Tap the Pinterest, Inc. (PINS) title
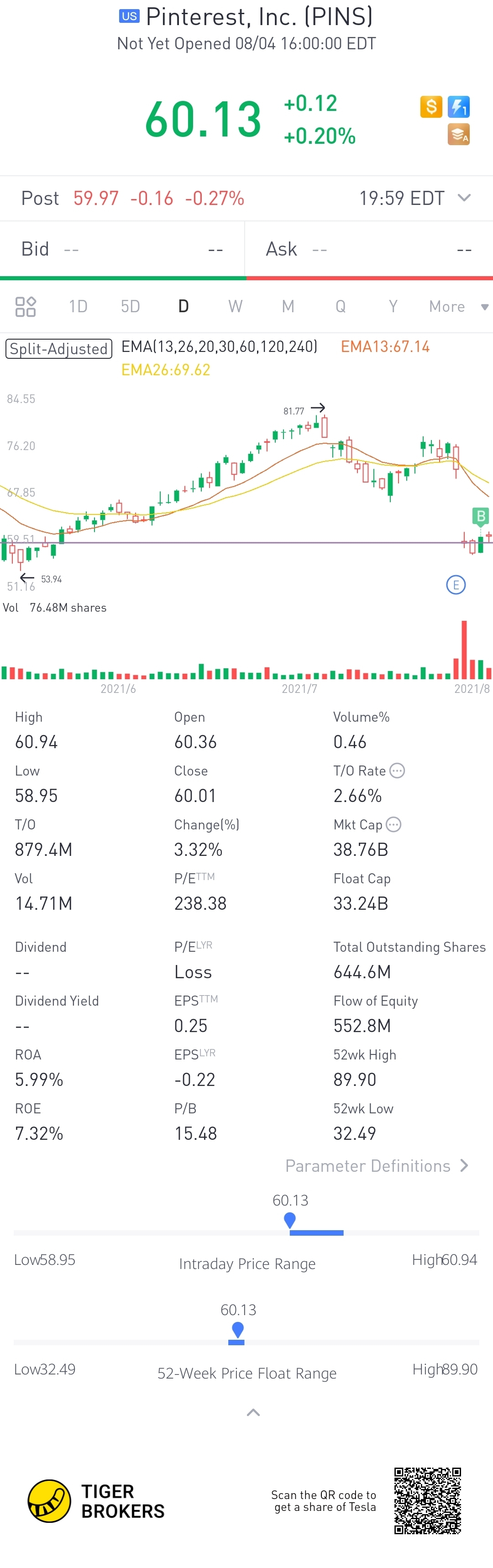Viewport: 493px width, 1568px height. (x=259, y=16)
